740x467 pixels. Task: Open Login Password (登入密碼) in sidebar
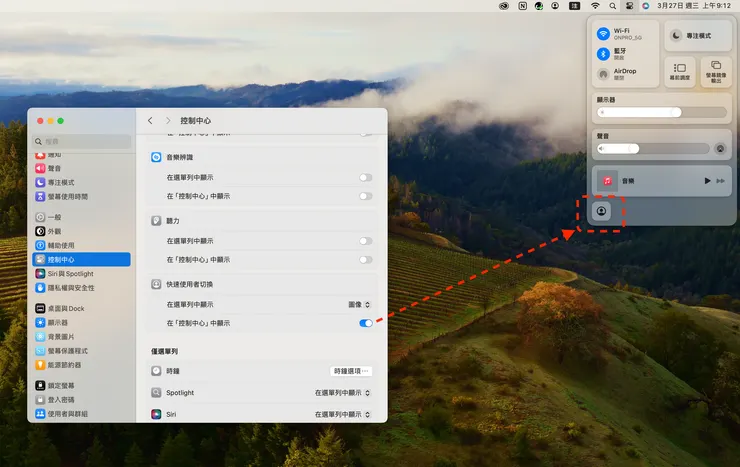(82, 400)
